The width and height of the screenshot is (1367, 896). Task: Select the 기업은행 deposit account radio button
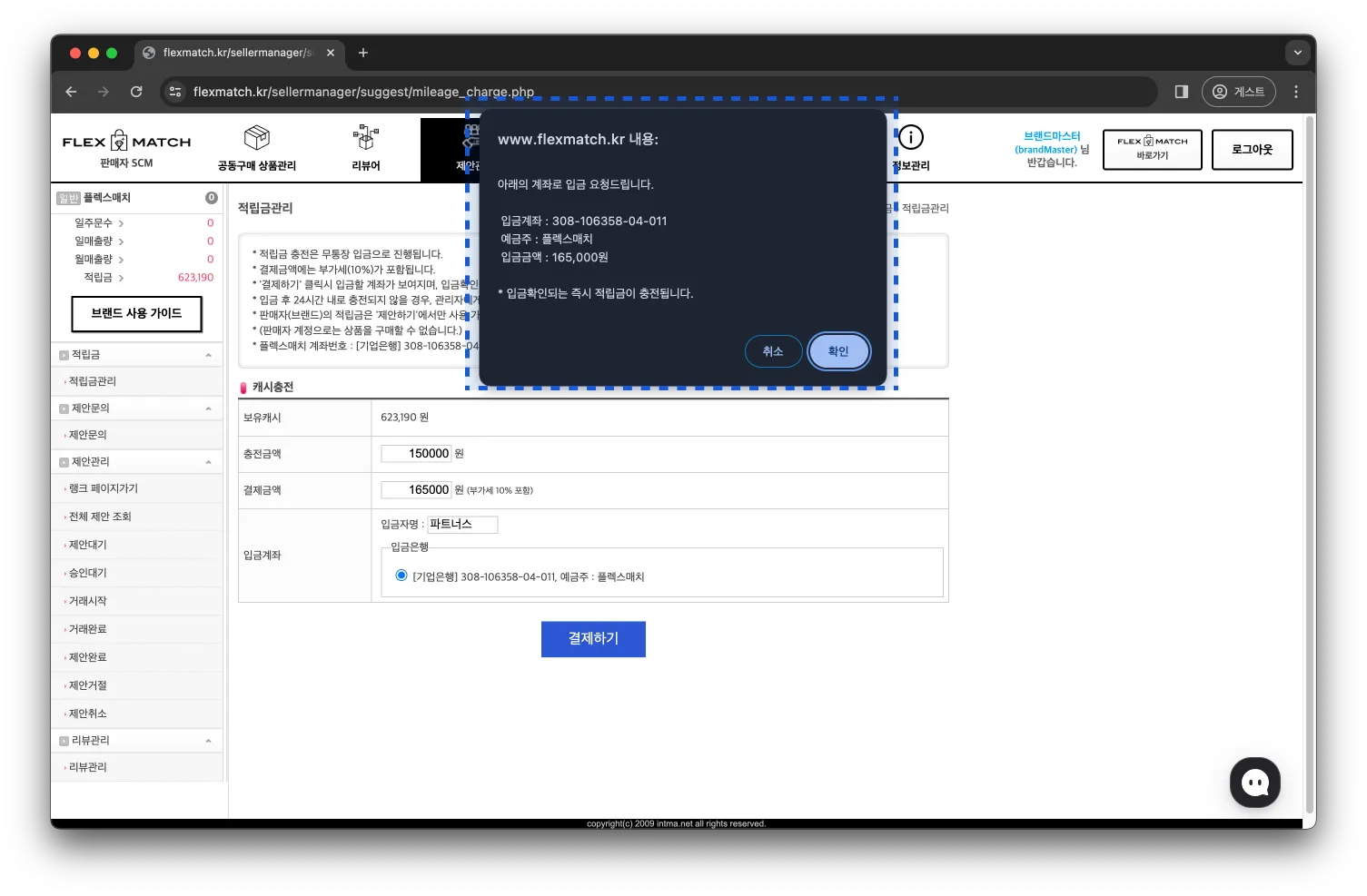[x=401, y=576]
